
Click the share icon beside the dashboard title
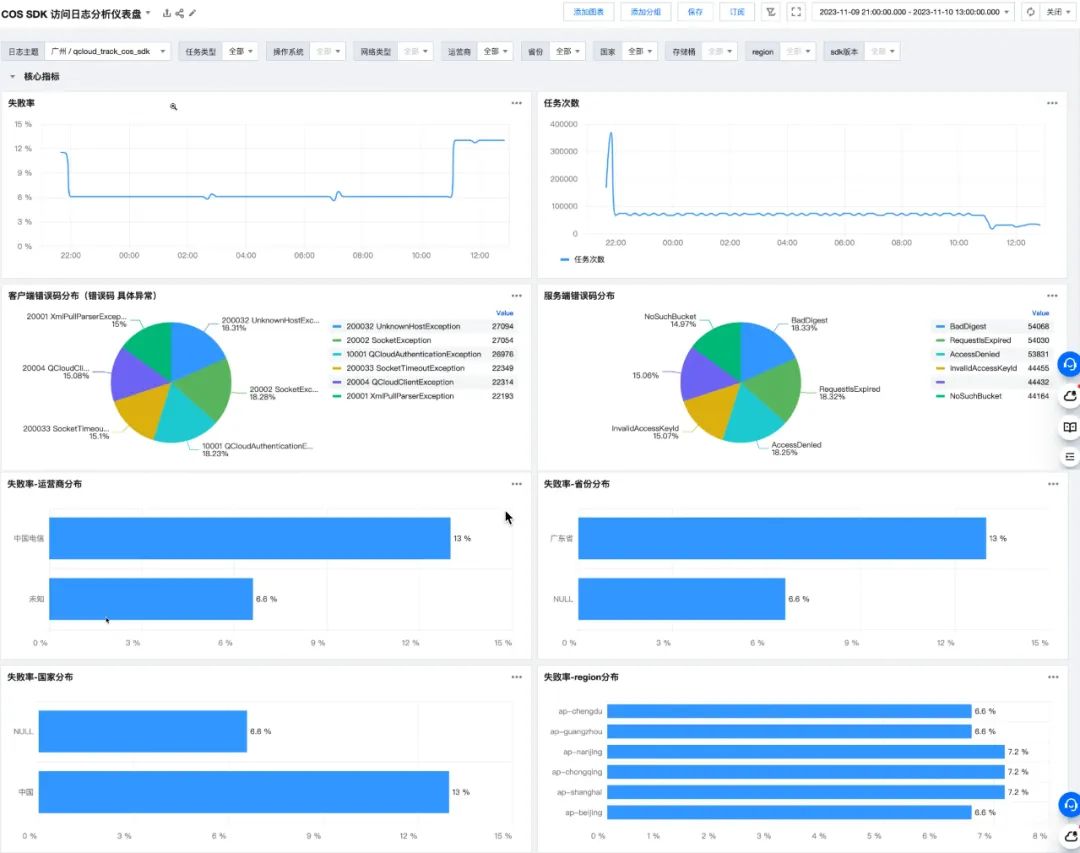(x=180, y=13)
